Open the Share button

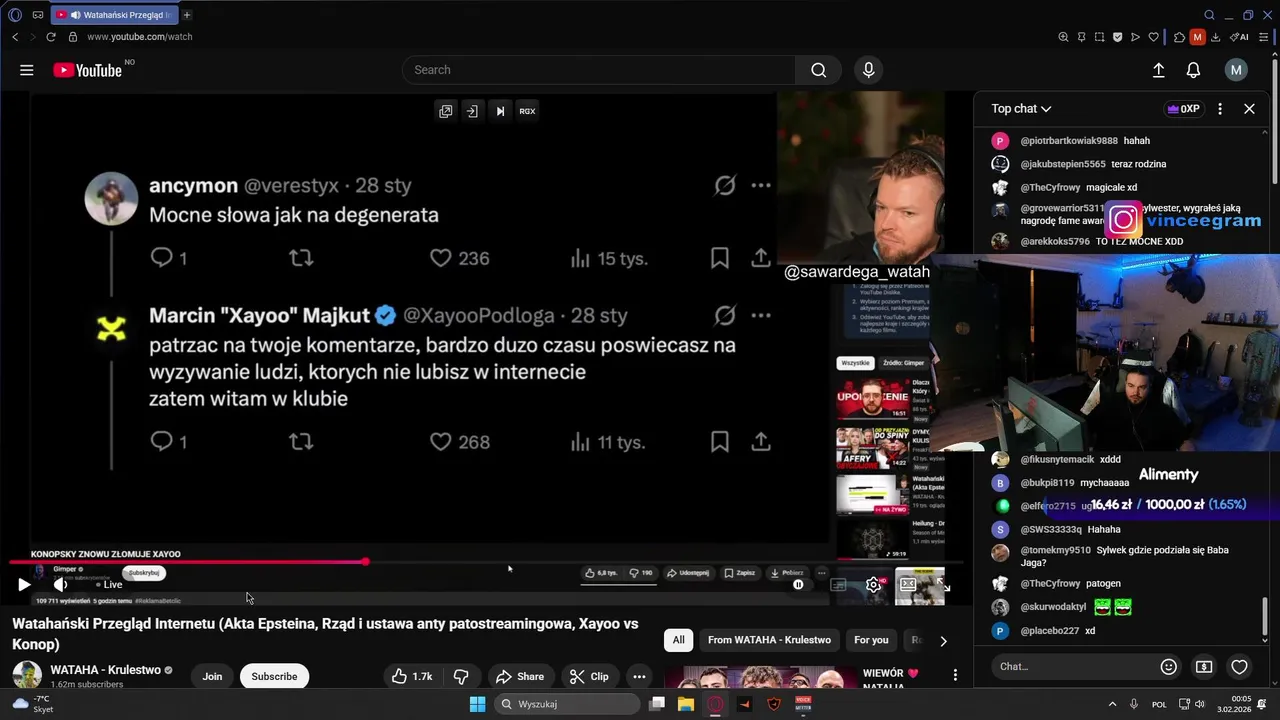(x=520, y=676)
